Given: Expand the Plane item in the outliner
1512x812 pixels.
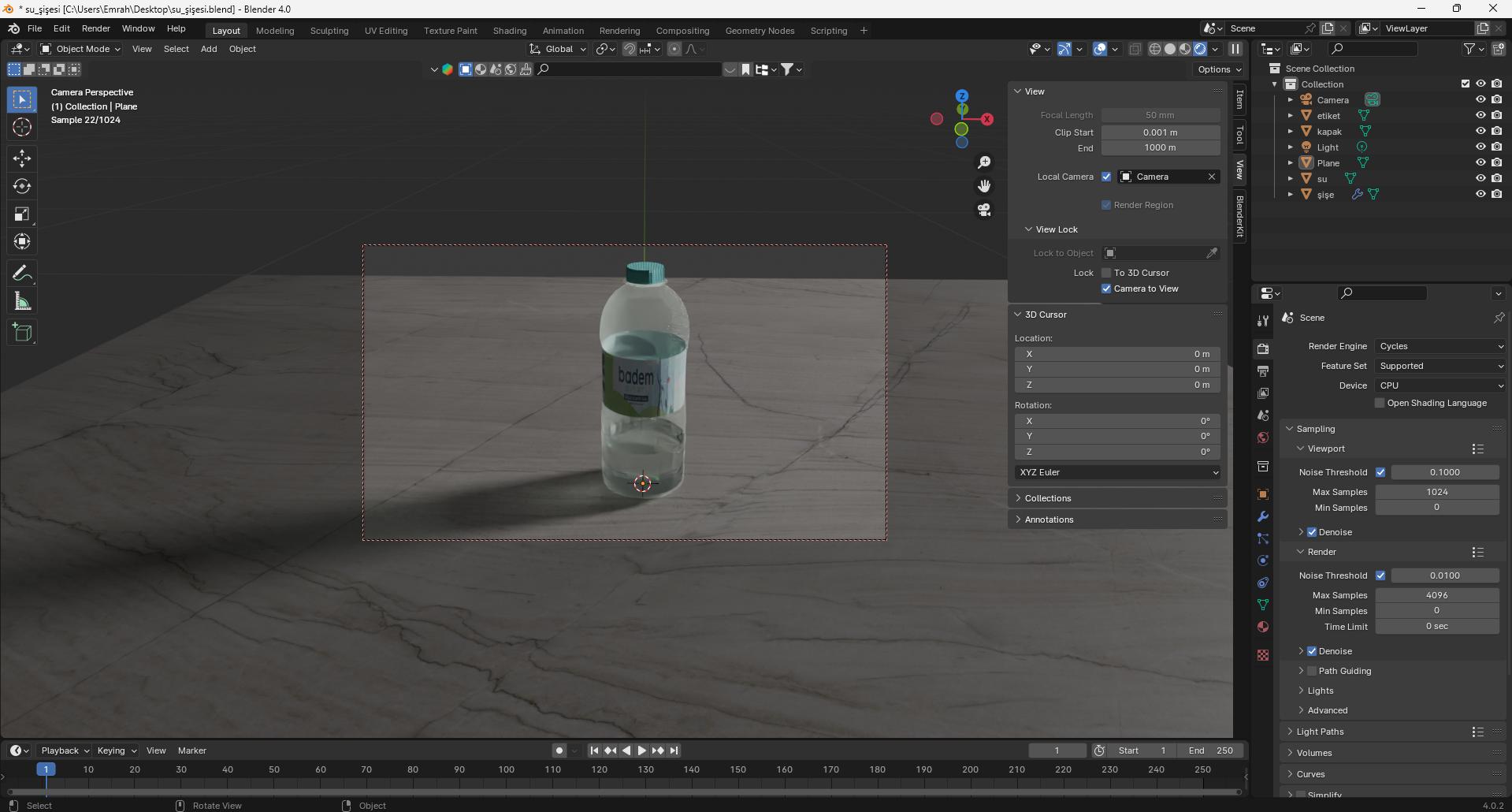Looking at the screenshot, I should 1290,162.
